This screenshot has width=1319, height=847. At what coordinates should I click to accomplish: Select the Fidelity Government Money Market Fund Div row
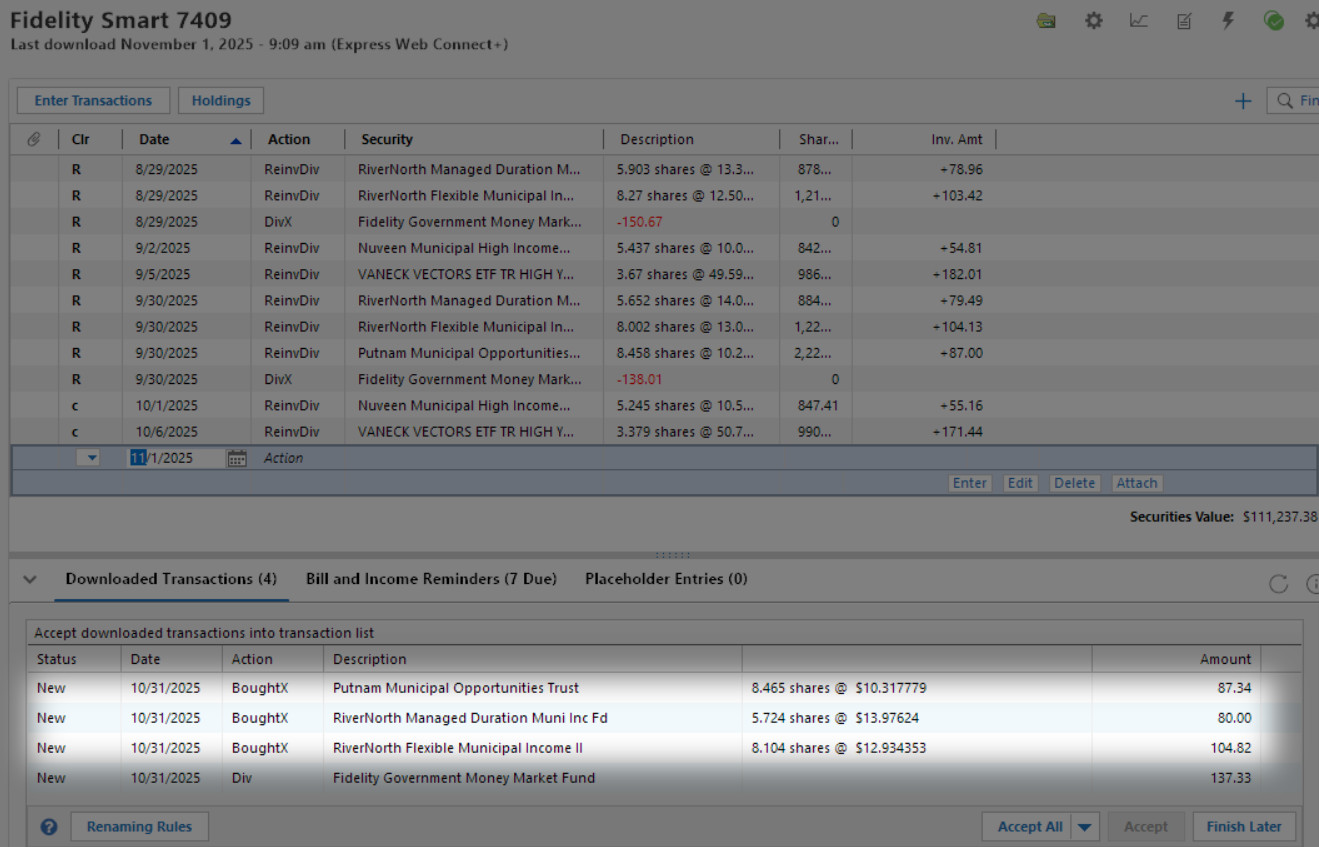pyautogui.click(x=664, y=778)
